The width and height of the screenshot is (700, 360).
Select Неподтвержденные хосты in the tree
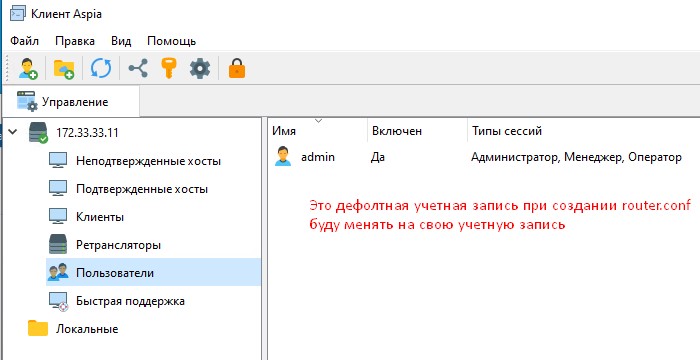(148, 161)
